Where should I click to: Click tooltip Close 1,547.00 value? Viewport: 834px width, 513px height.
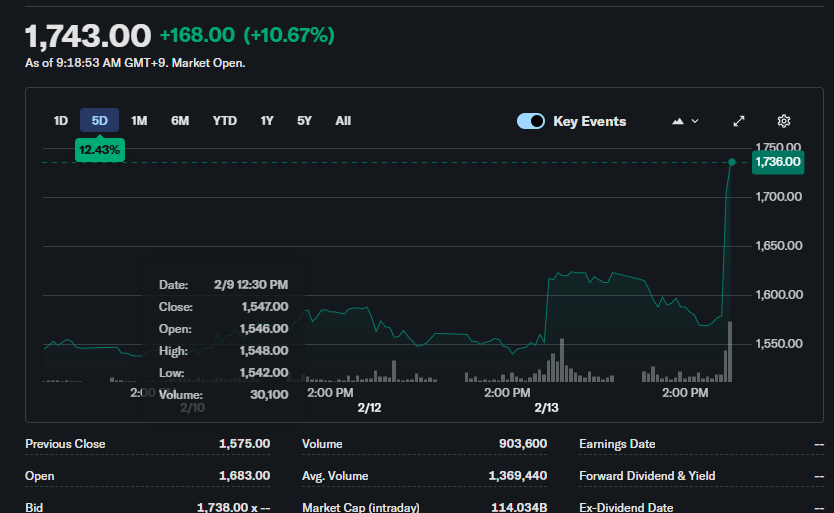(x=264, y=307)
